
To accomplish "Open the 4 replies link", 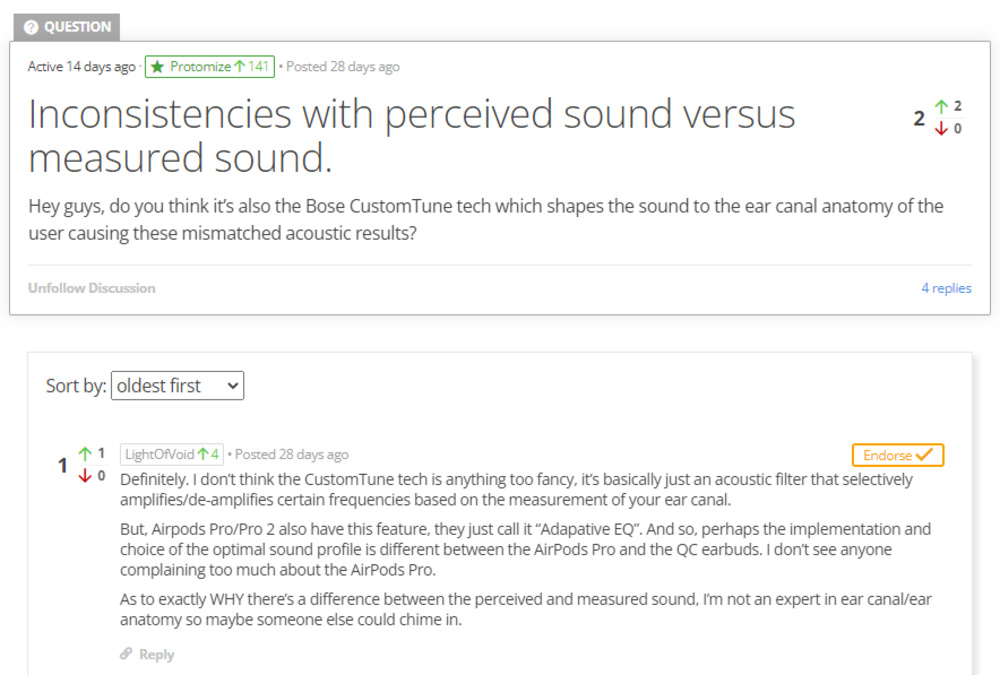I will point(946,288).
